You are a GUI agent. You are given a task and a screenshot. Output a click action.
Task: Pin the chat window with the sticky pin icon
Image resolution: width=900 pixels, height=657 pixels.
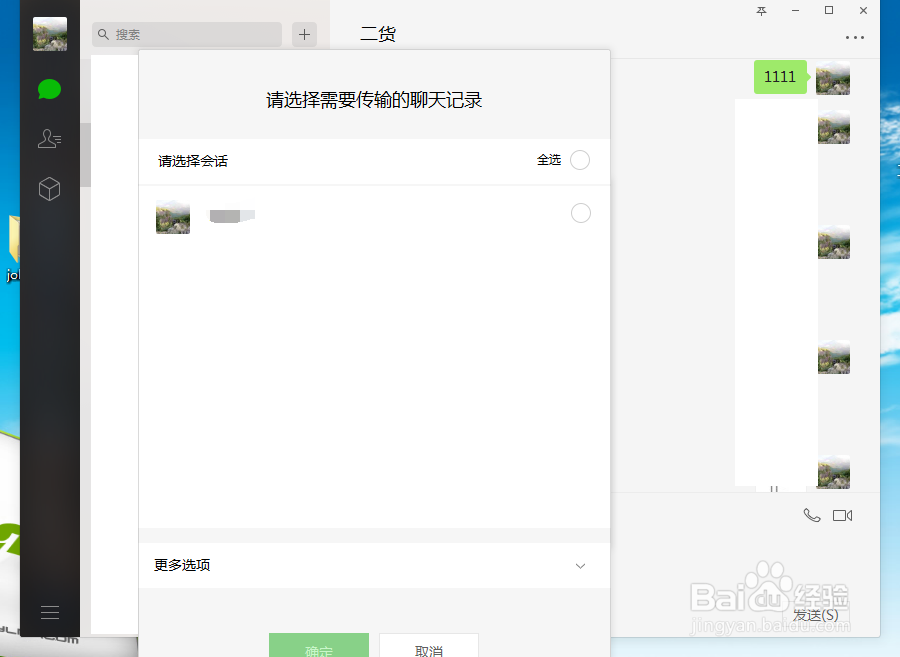point(760,11)
